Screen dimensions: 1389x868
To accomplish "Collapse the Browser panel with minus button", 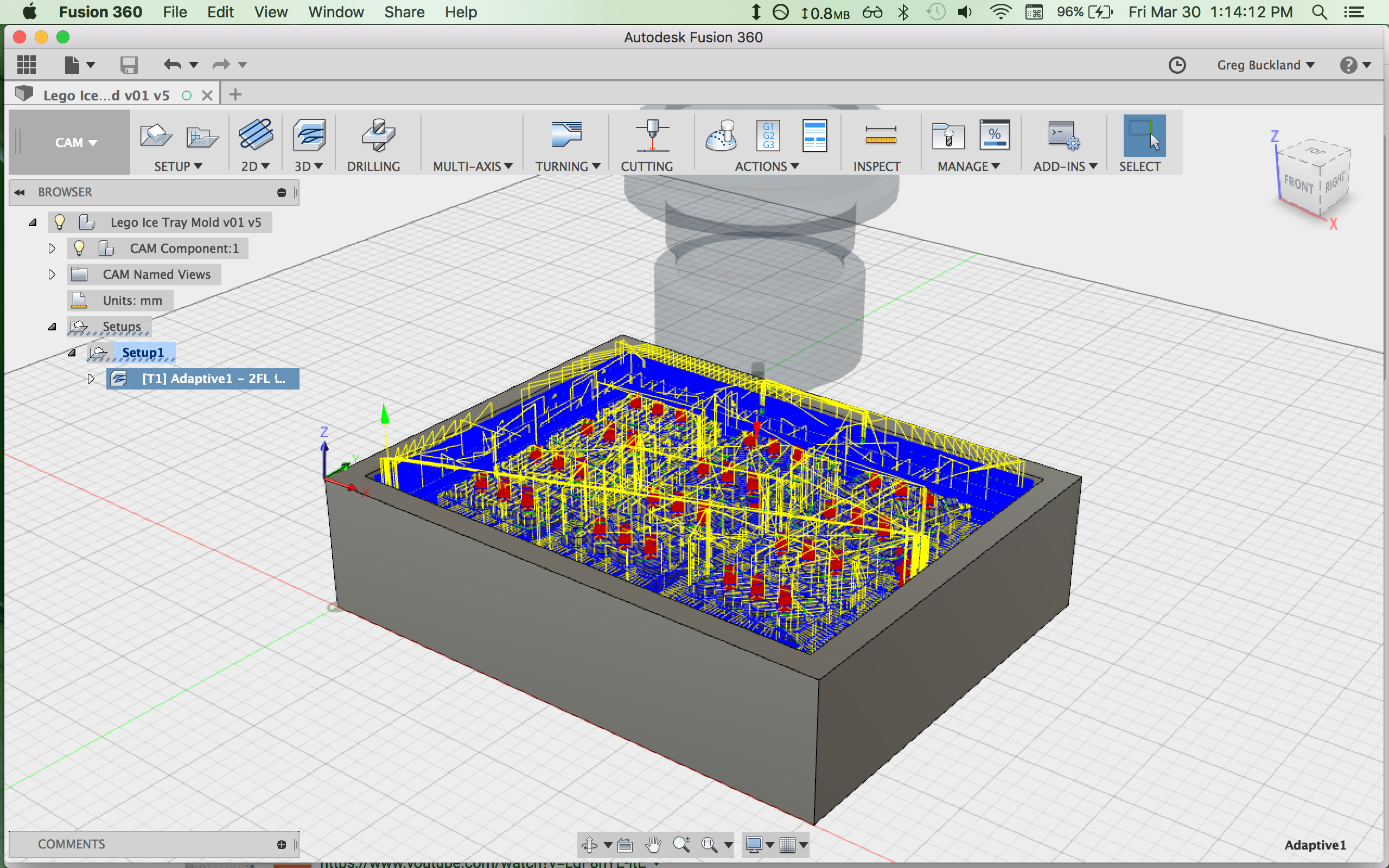I will click(x=281, y=192).
